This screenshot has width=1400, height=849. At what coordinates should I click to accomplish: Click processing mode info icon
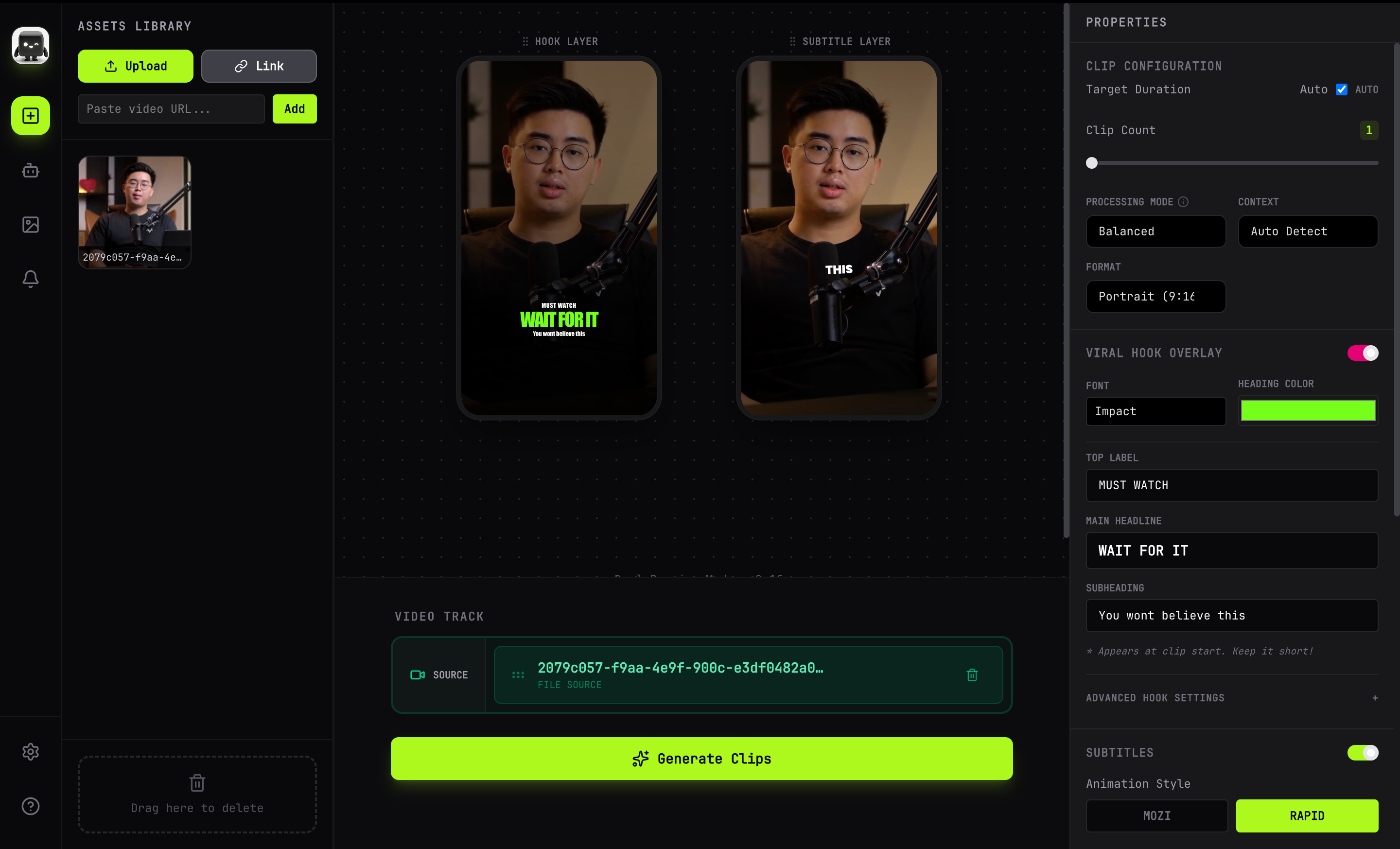[x=1183, y=202]
